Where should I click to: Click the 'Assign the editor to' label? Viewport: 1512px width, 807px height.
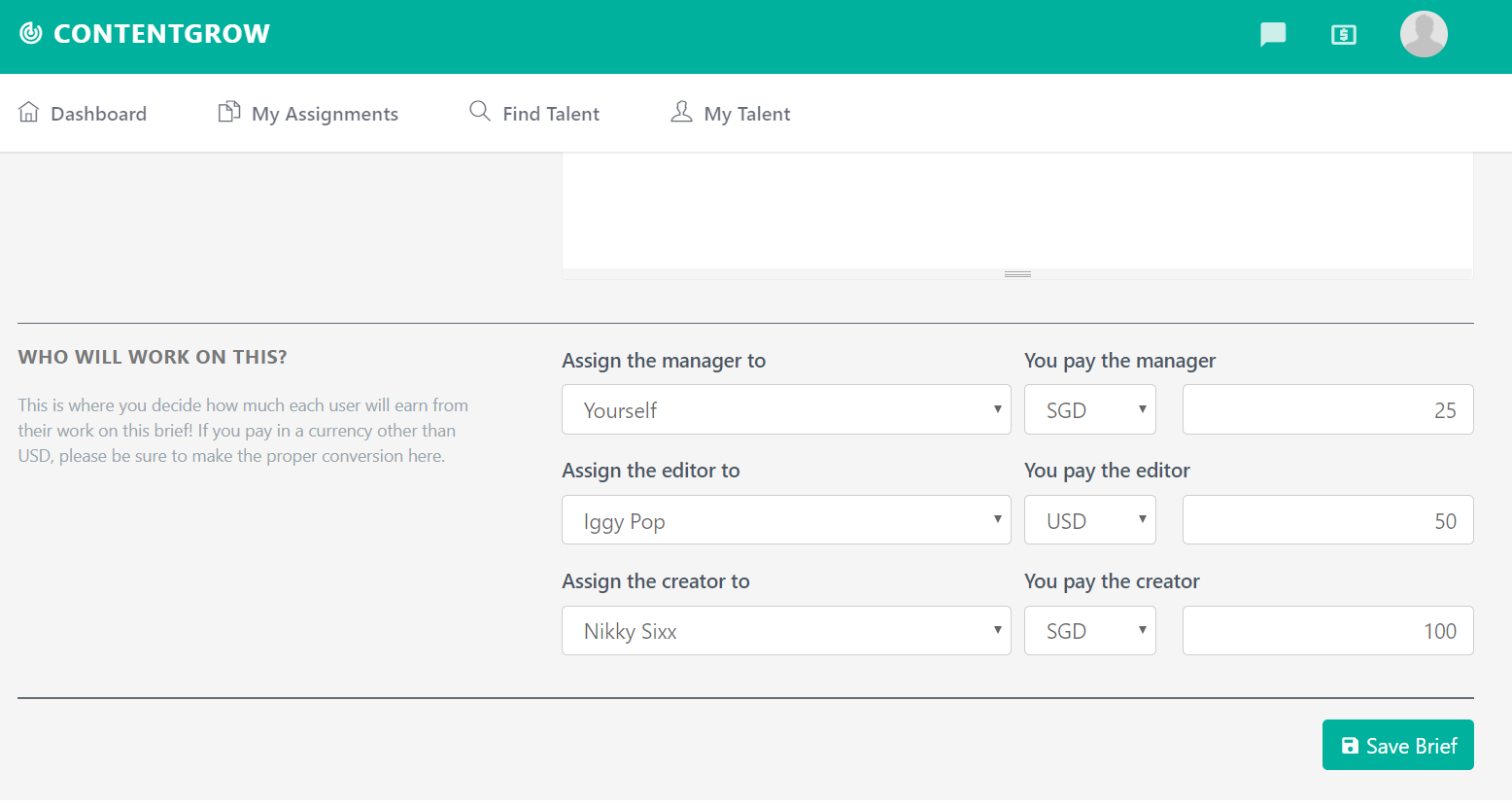tap(651, 471)
